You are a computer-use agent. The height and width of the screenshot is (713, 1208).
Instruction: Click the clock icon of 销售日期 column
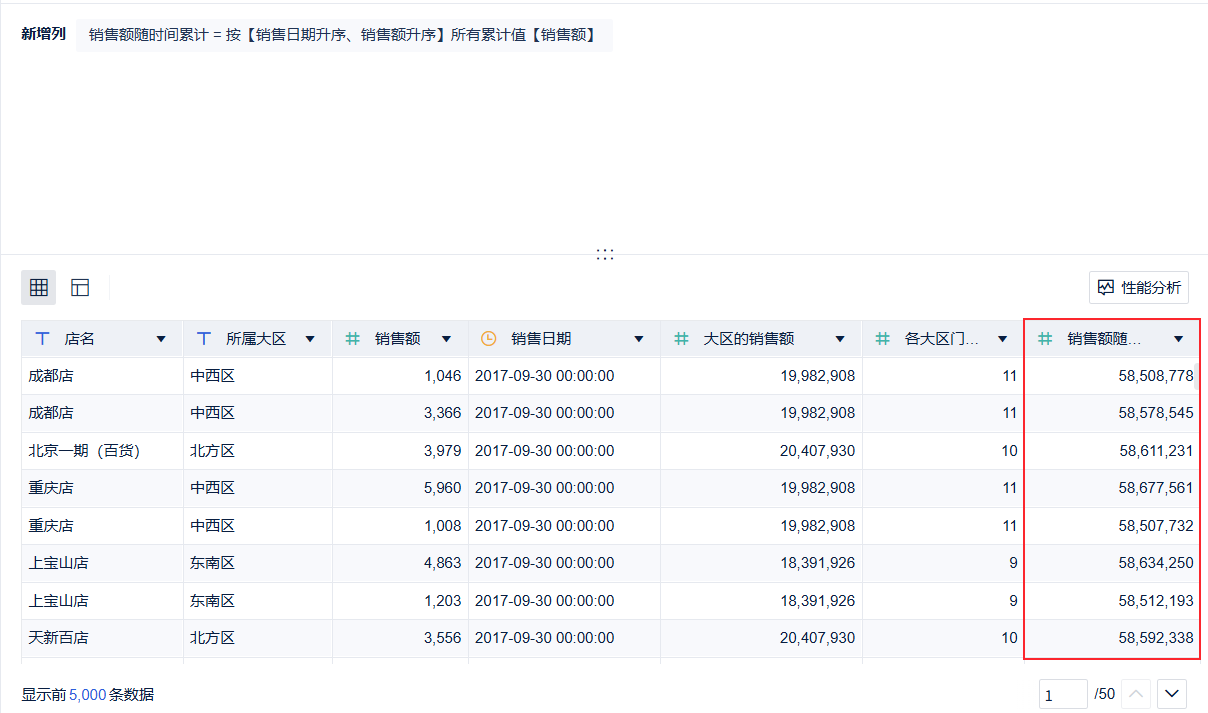(488, 339)
